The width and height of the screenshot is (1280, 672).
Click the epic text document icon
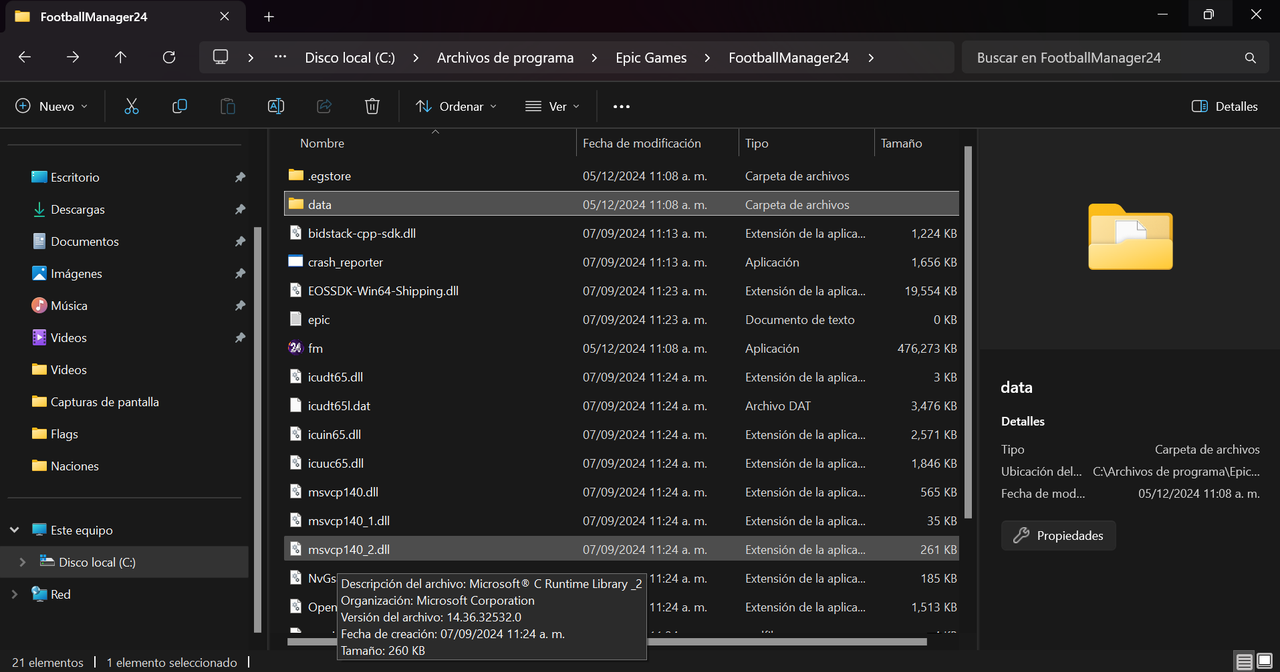click(295, 319)
